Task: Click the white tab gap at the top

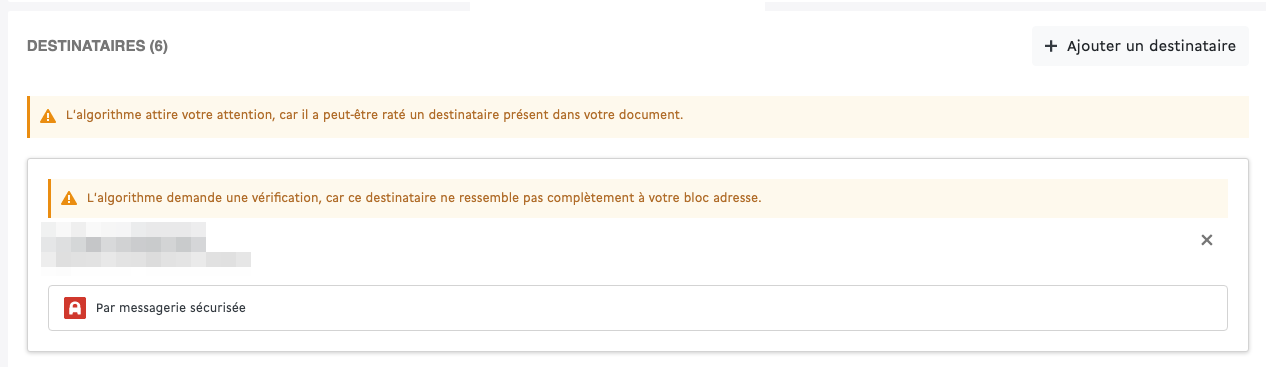Action: 617,5
